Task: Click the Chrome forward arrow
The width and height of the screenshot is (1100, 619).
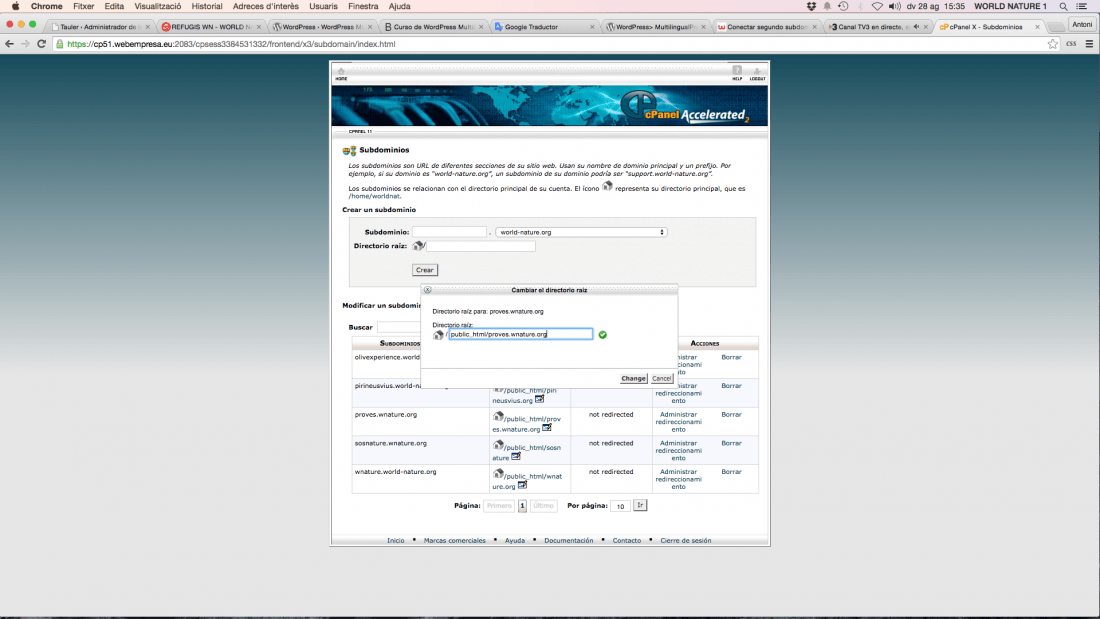Action: (x=25, y=44)
